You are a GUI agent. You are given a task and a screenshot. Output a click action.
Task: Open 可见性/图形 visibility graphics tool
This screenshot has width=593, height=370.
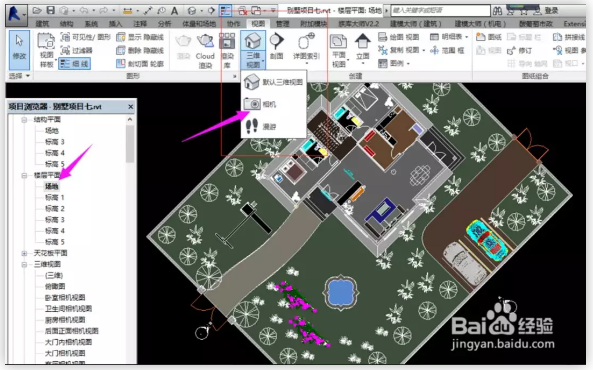[x=86, y=37]
